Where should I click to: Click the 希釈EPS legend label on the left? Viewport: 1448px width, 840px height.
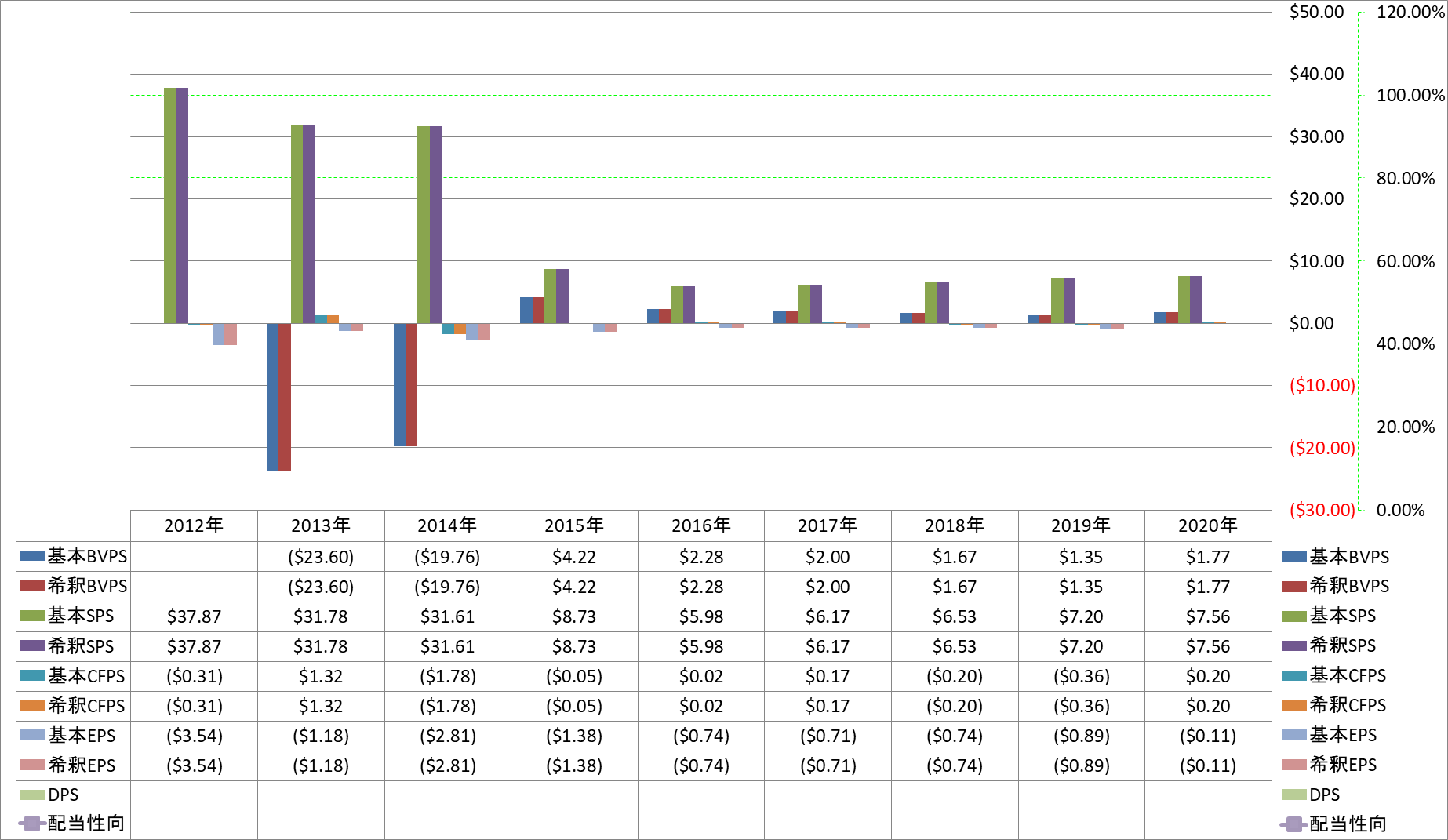(82, 765)
